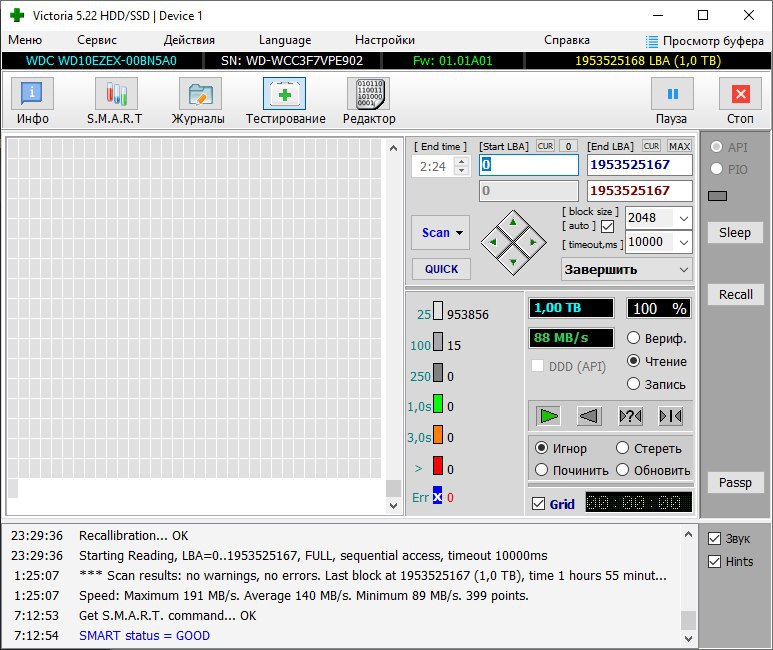Click the red slow block swatch
Image resolution: width=773 pixels, height=650 pixels.
[x=438, y=465]
